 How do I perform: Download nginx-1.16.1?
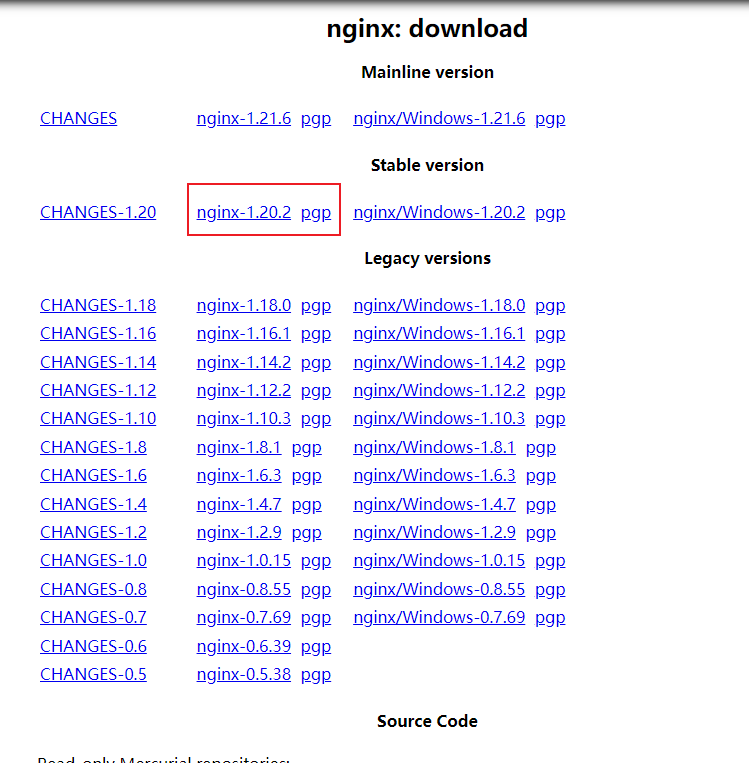click(x=243, y=333)
